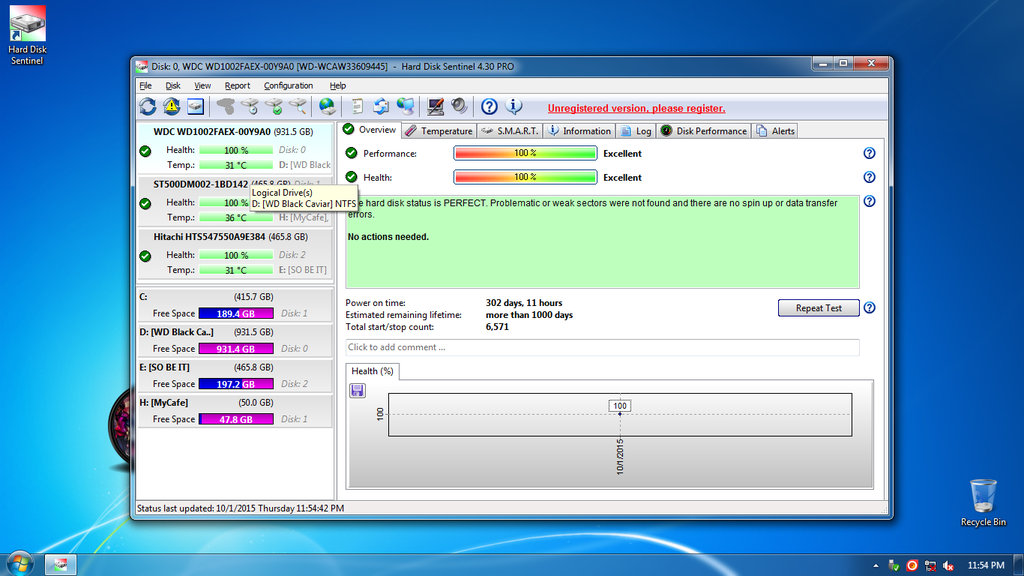Switch to the S.M.A.R.T. tab
Screen dimensions: 1024x576
pyautogui.click(x=510, y=131)
